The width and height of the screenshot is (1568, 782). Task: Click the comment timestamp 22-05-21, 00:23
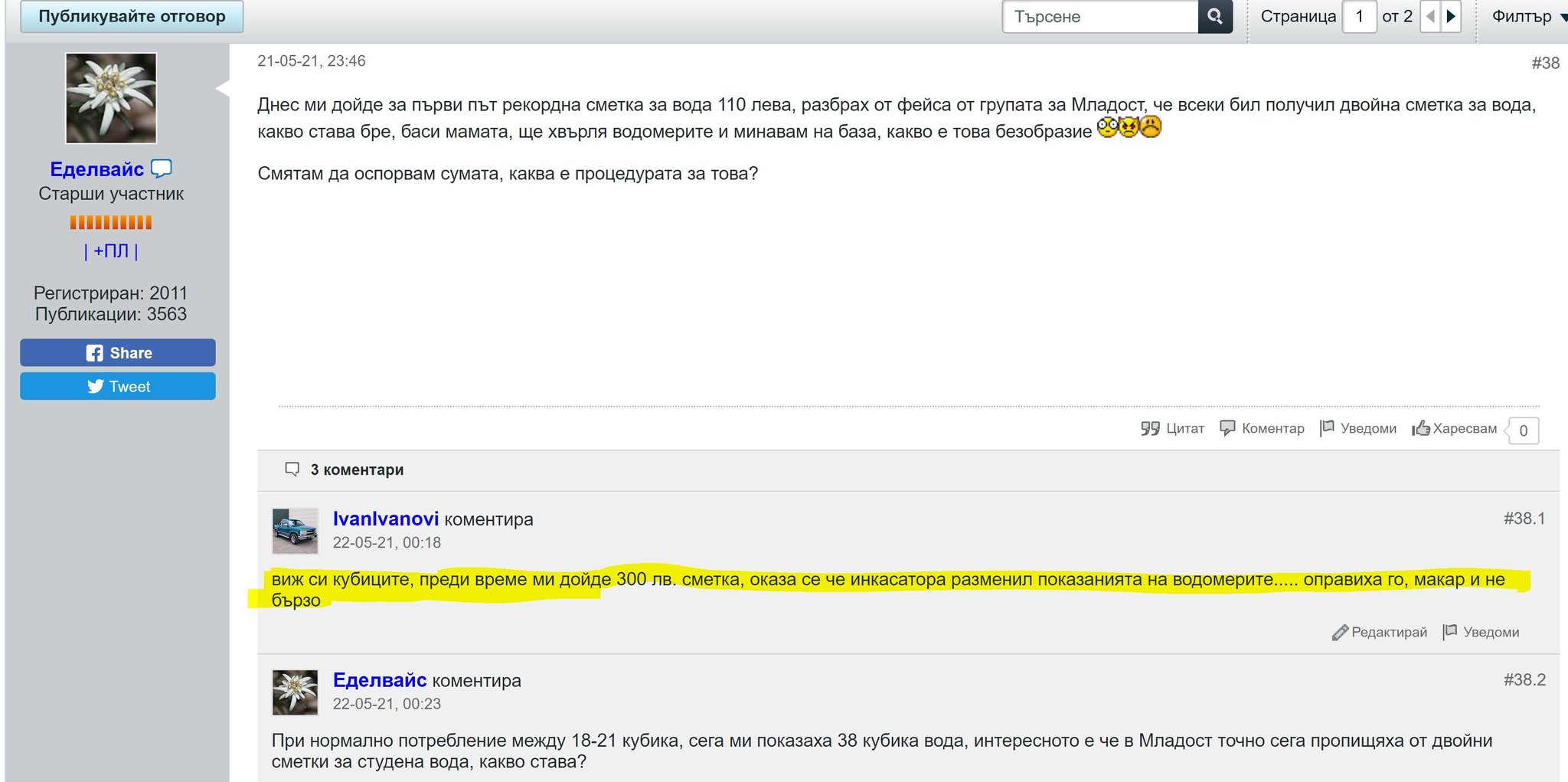[387, 704]
